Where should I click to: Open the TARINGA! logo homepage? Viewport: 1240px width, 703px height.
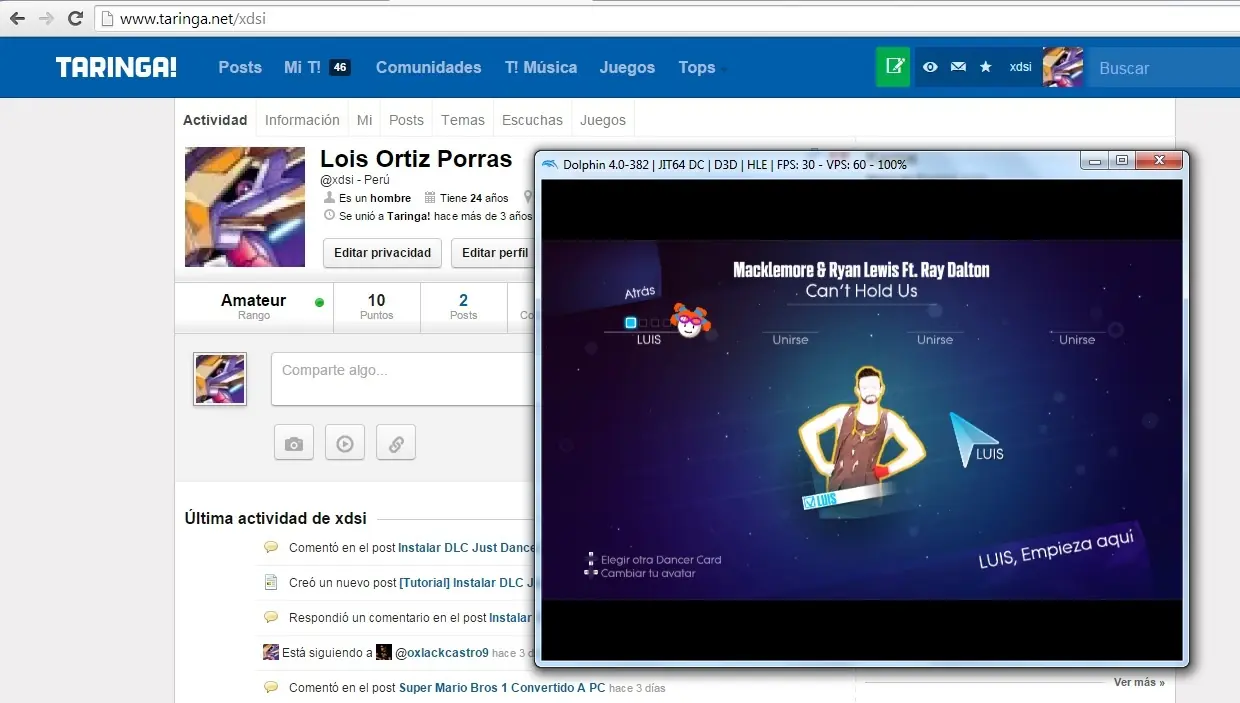click(116, 67)
